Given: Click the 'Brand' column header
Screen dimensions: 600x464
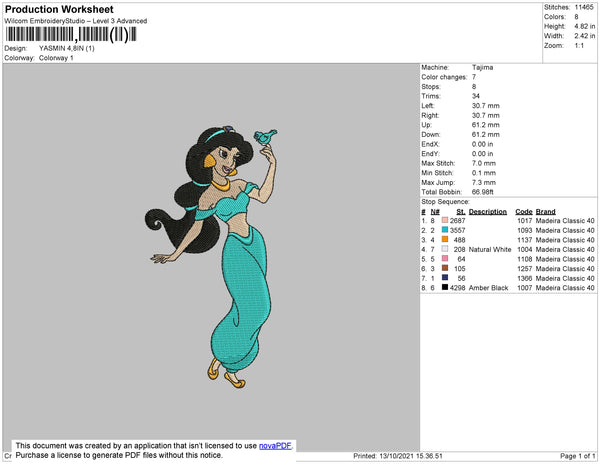Looking at the screenshot, I should tap(545, 212).
